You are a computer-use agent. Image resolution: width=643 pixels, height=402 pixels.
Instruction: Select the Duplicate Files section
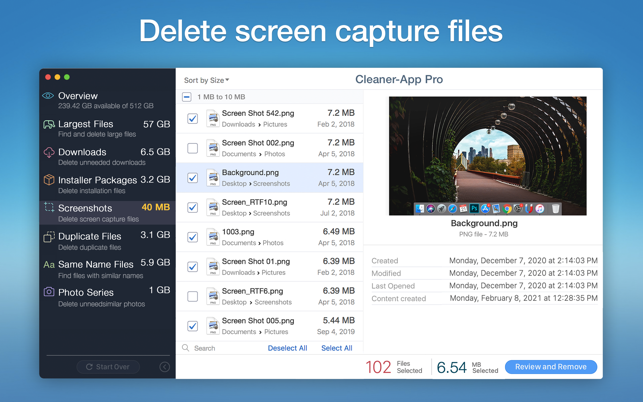pos(107,241)
